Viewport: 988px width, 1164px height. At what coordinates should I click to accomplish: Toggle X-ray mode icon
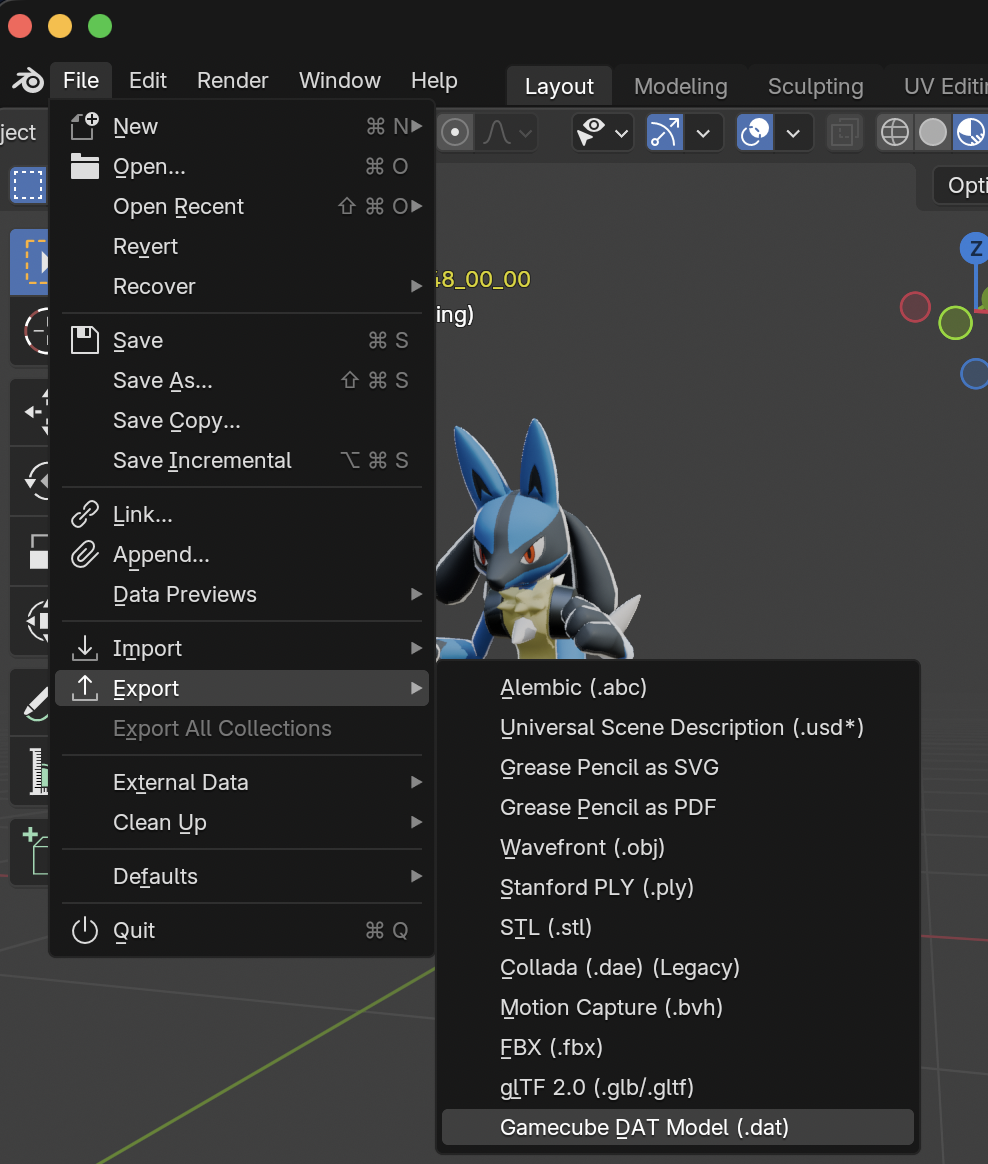point(845,134)
